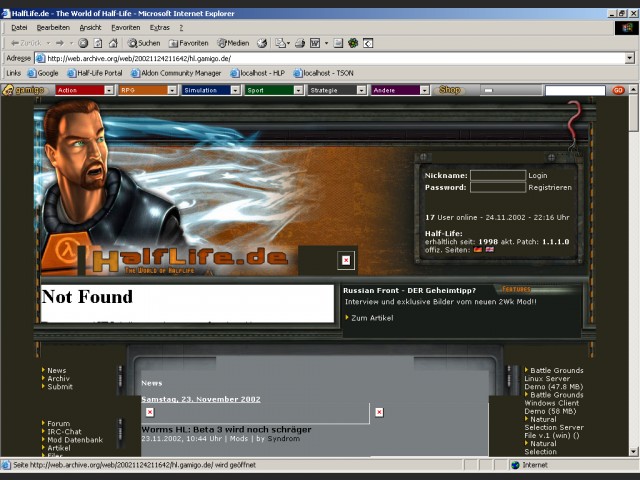640x480 pixels.
Task: Open the Submit sidebar link
Action: 60,387
